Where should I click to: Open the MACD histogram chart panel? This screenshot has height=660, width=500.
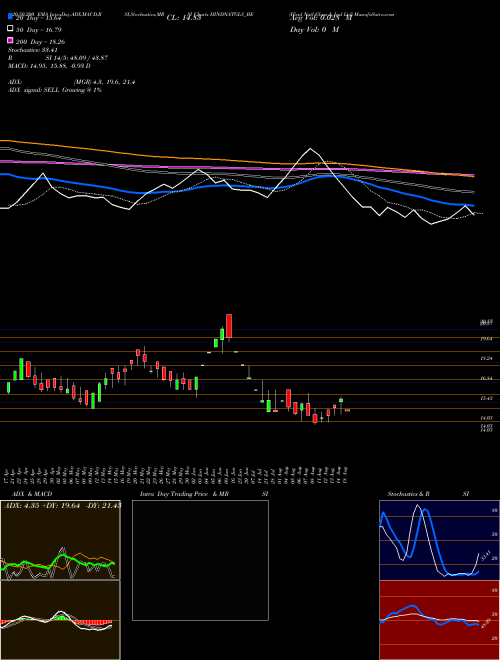tap(60, 620)
